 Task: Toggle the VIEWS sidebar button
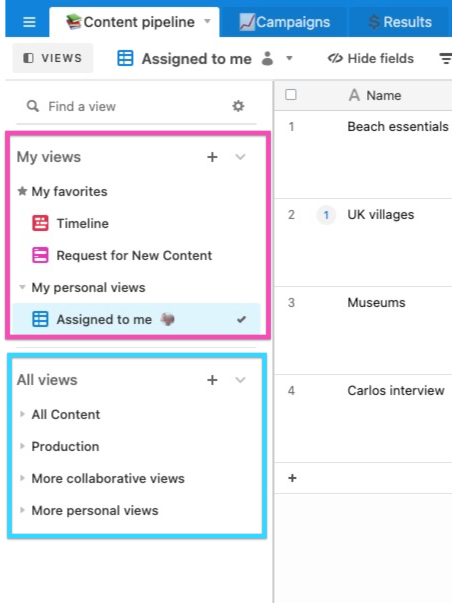point(53,58)
